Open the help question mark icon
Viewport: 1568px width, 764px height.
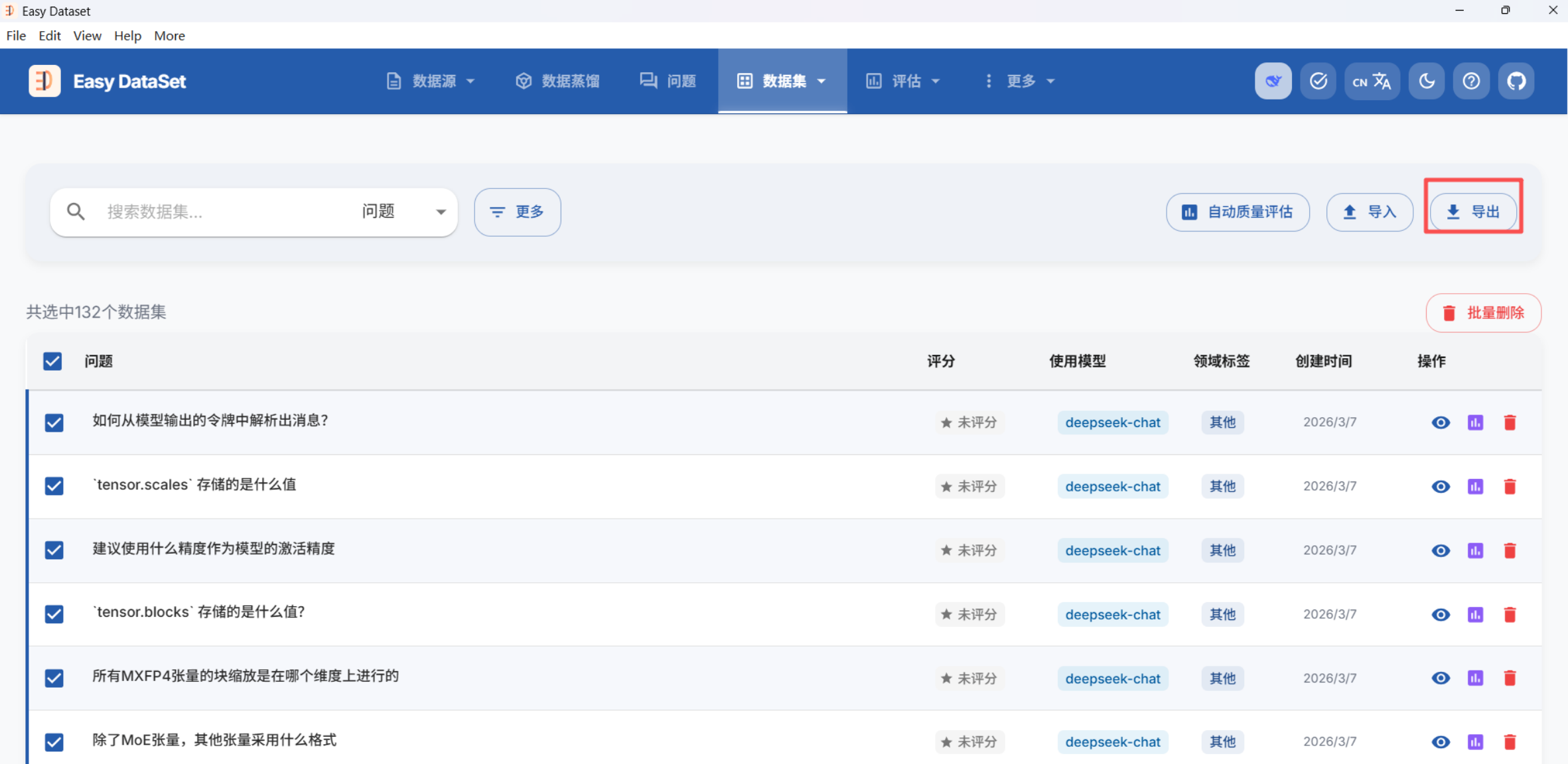click(1471, 81)
